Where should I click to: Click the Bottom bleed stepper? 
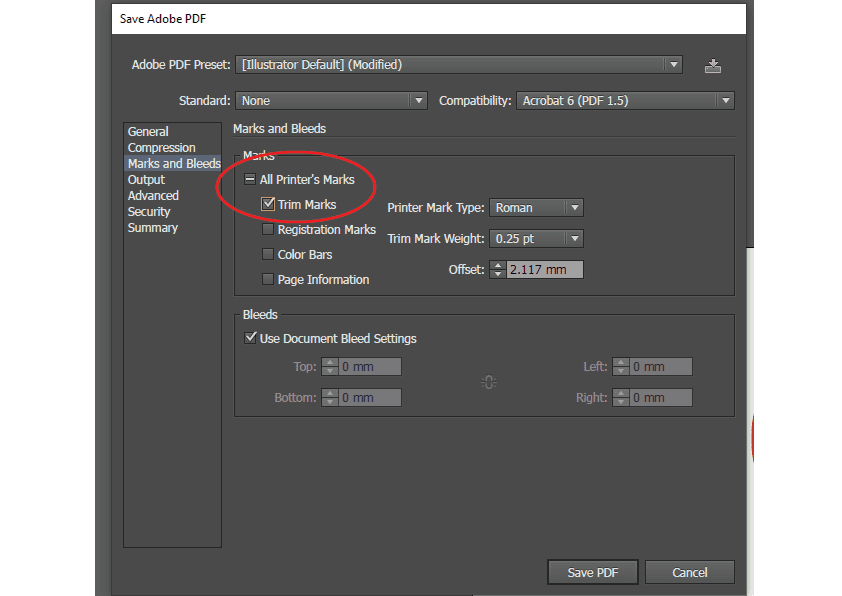click(330, 398)
